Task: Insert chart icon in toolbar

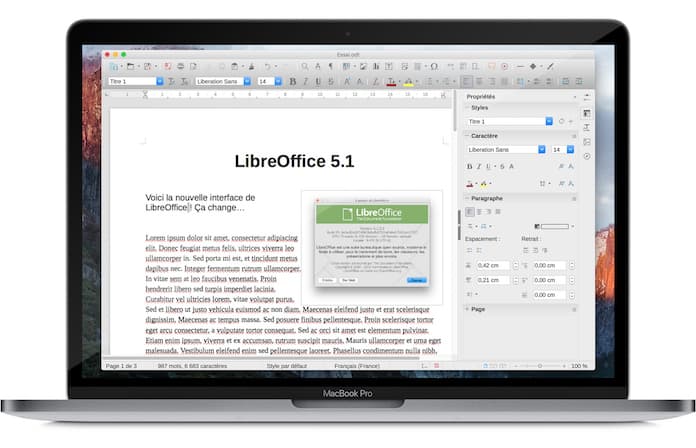Action: tap(376, 67)
